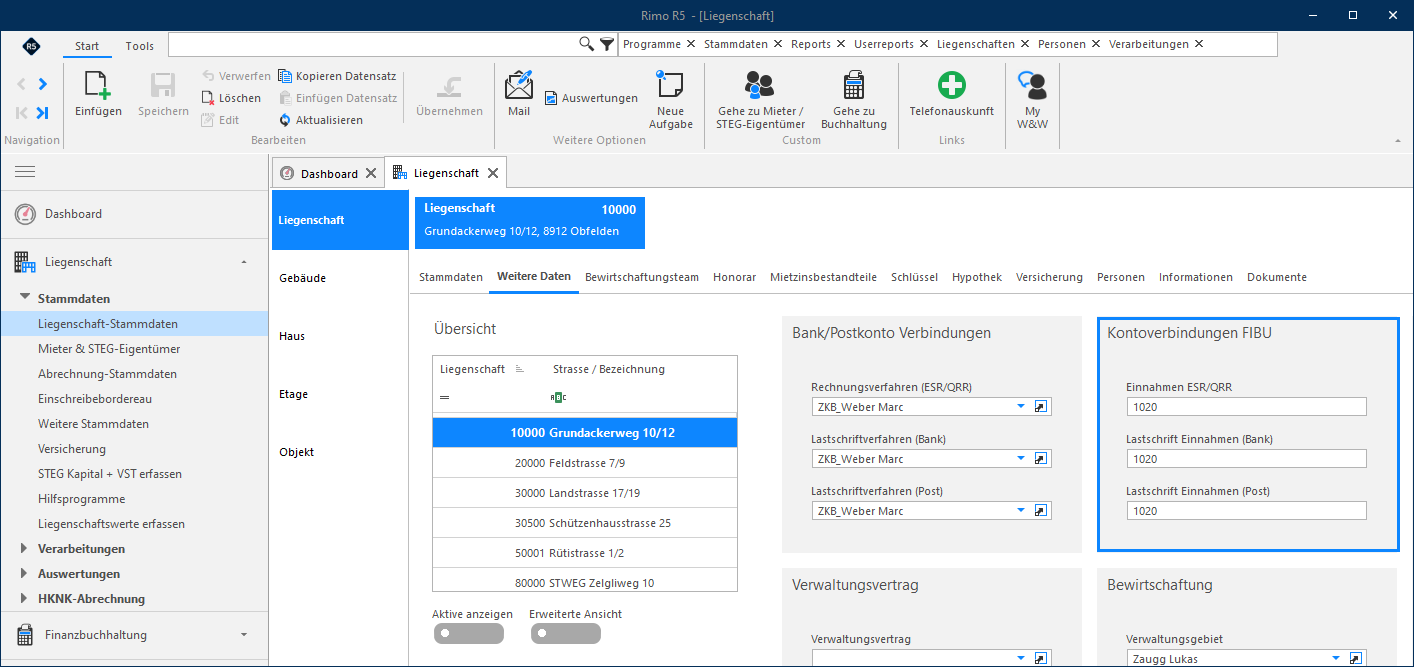Viewport: 1414px width, 667px height.
Task: Remove the Userreports search tag
Action: coord(926,44)
